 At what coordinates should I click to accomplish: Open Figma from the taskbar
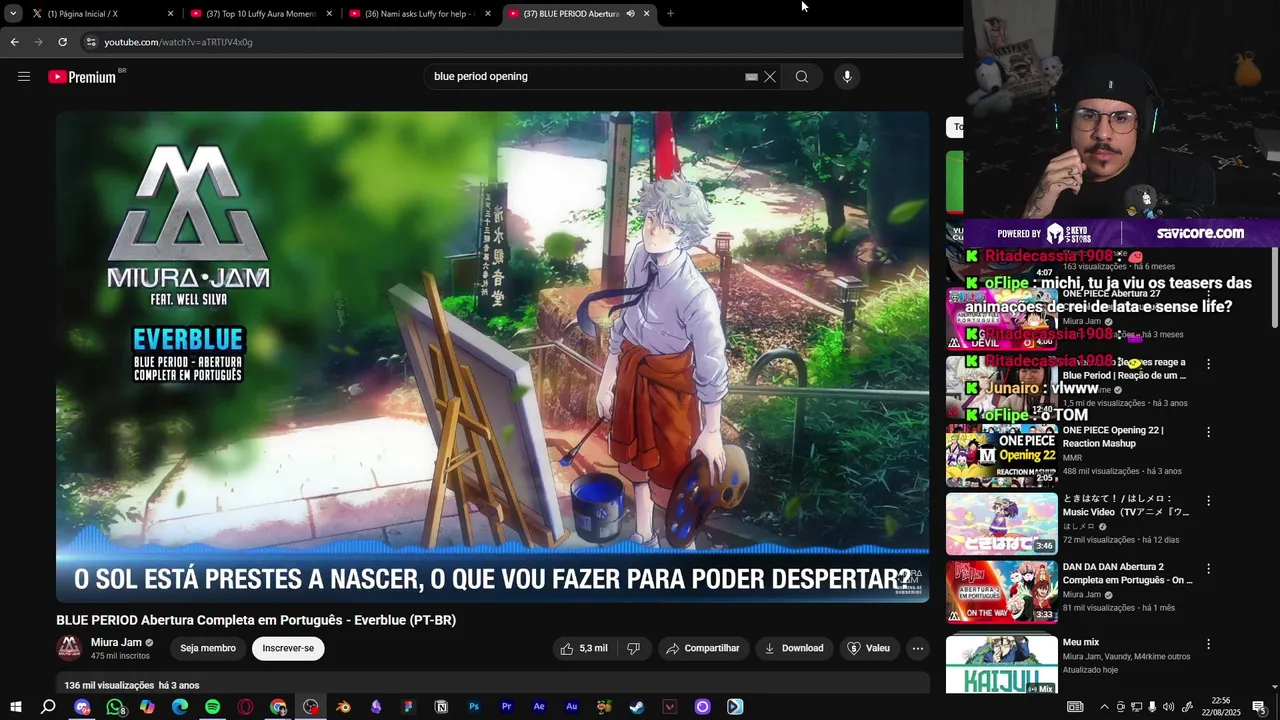tap(408, 706)
